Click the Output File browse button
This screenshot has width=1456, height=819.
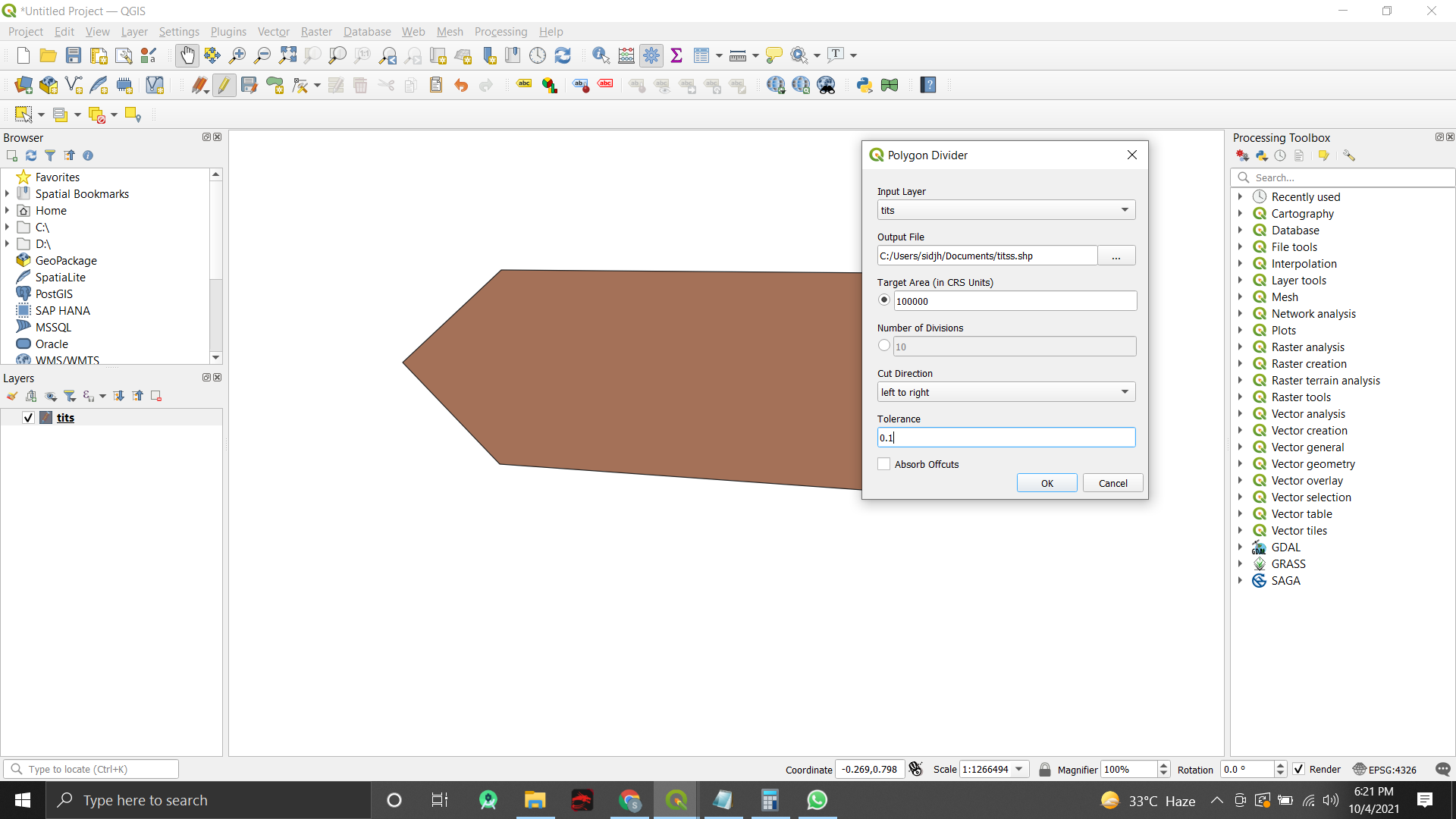pos(1116,256)
